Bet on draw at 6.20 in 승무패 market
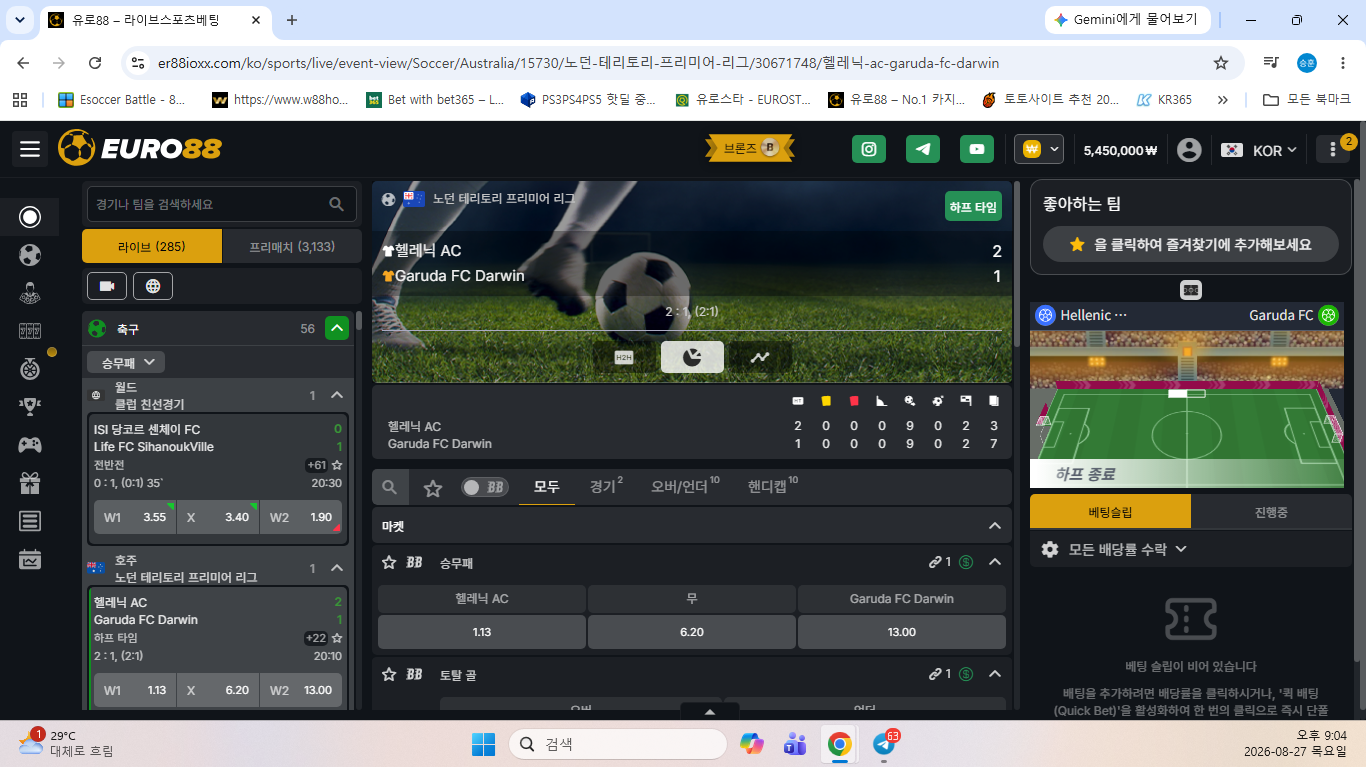 [692, 632]
